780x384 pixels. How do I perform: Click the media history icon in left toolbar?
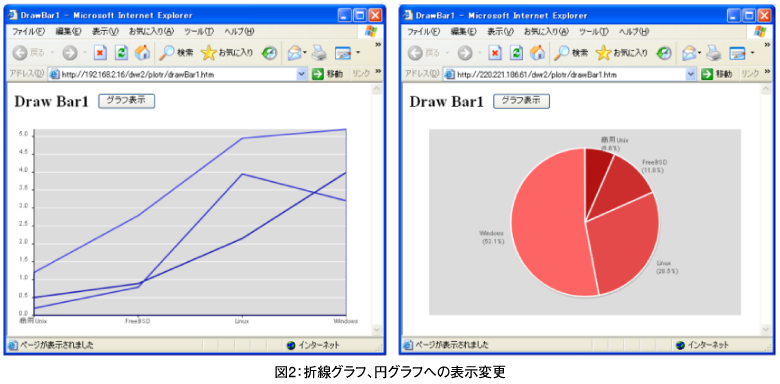pos(269,53)
